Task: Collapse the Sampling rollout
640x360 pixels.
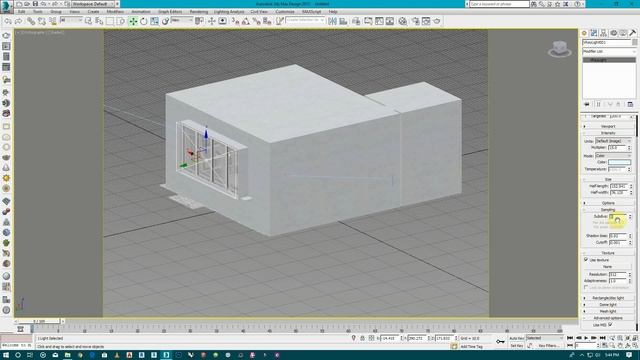Action: (608, 209)
